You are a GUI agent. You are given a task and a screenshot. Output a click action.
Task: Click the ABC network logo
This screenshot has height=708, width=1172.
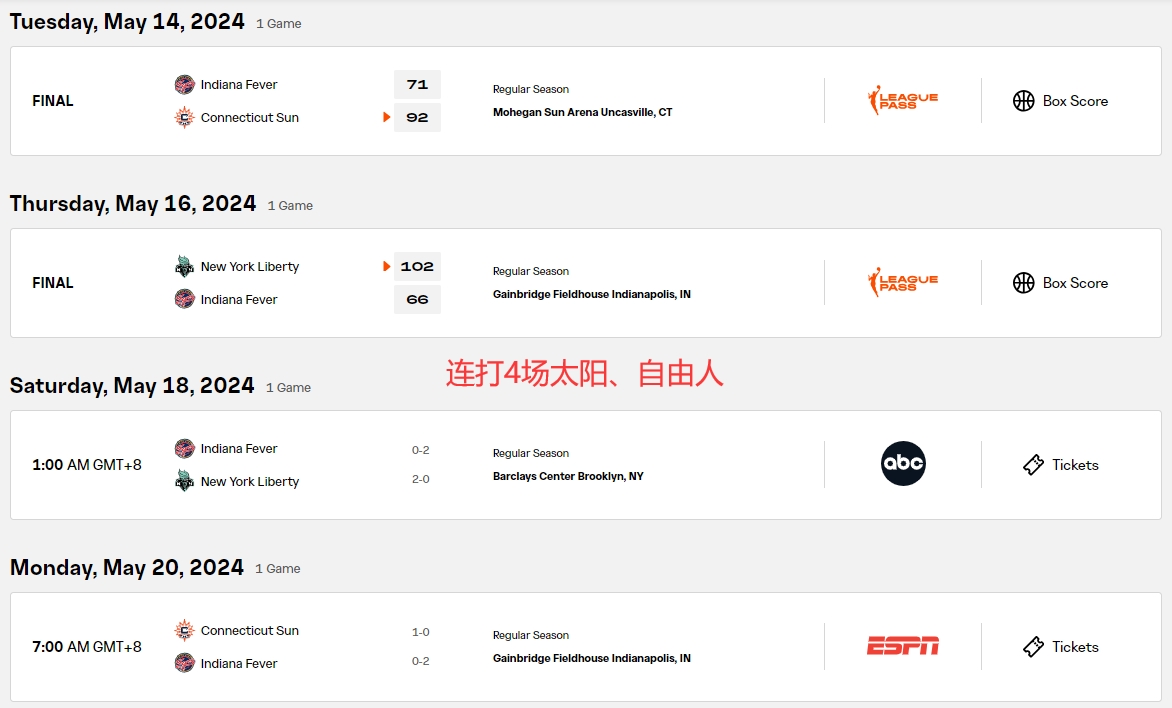903,464
